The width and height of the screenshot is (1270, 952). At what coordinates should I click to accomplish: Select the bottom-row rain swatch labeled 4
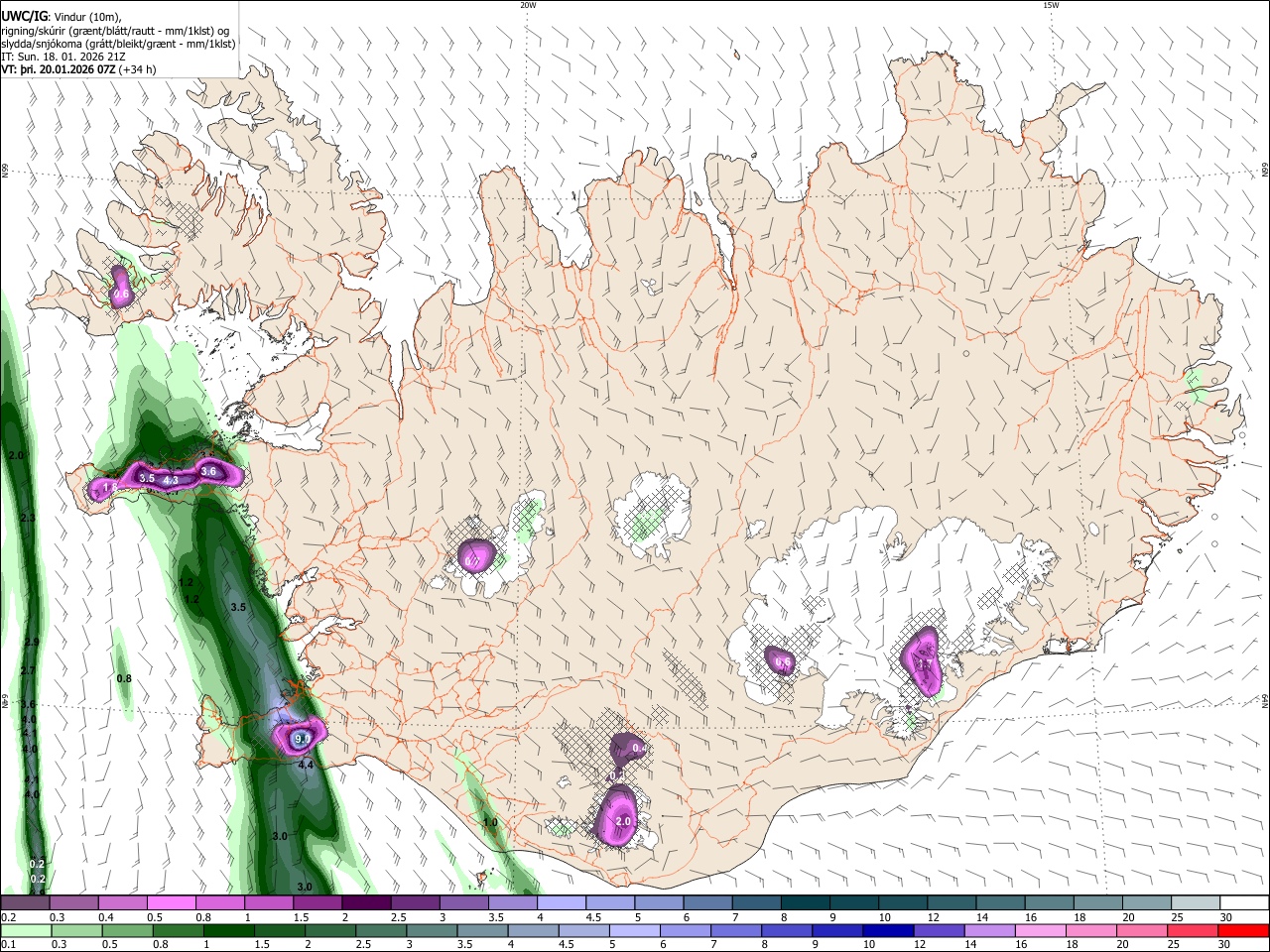[x=532, y=930]
